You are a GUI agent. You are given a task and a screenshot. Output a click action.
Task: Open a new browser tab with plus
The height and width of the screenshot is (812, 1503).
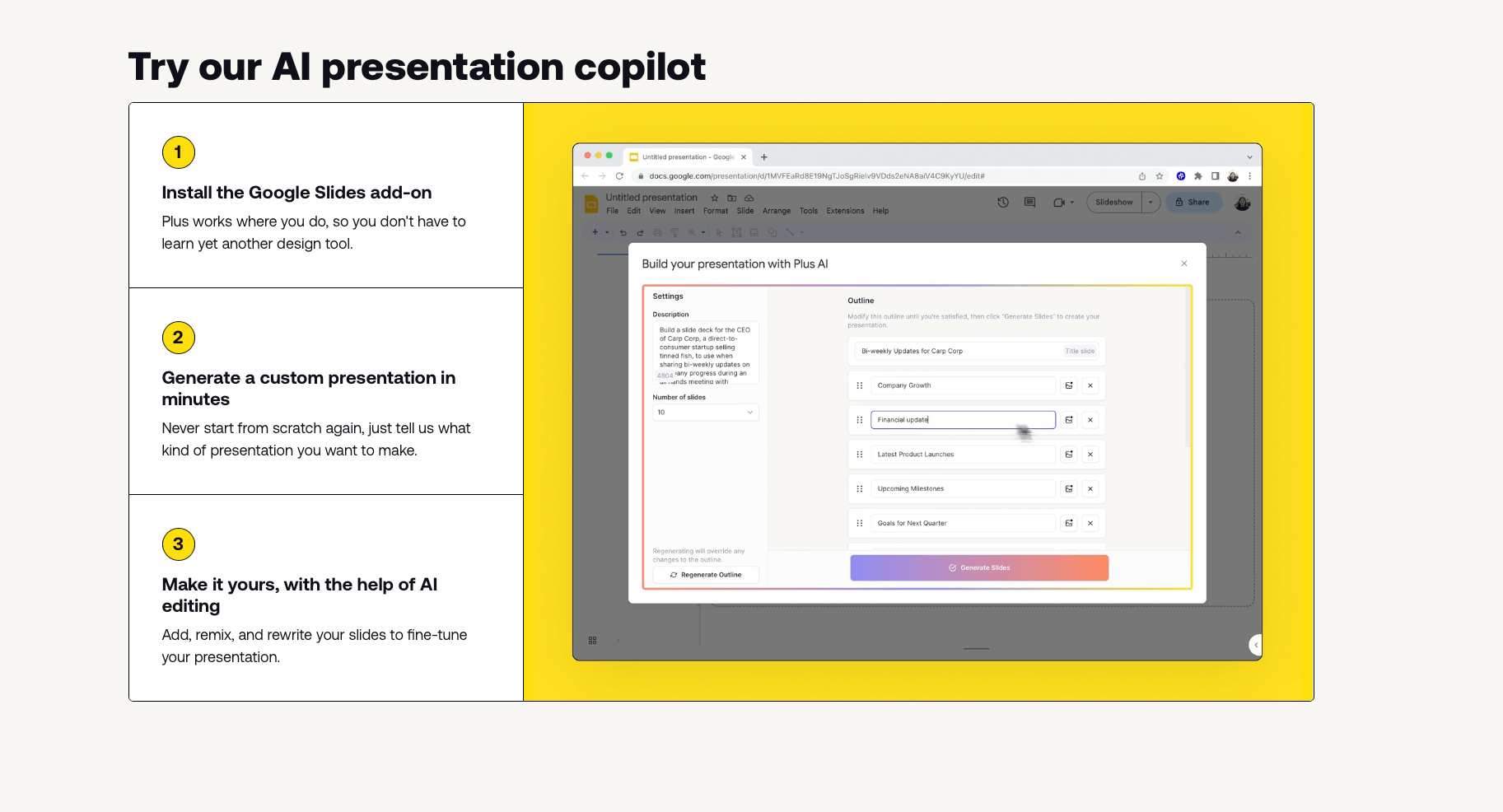[764, 157]
